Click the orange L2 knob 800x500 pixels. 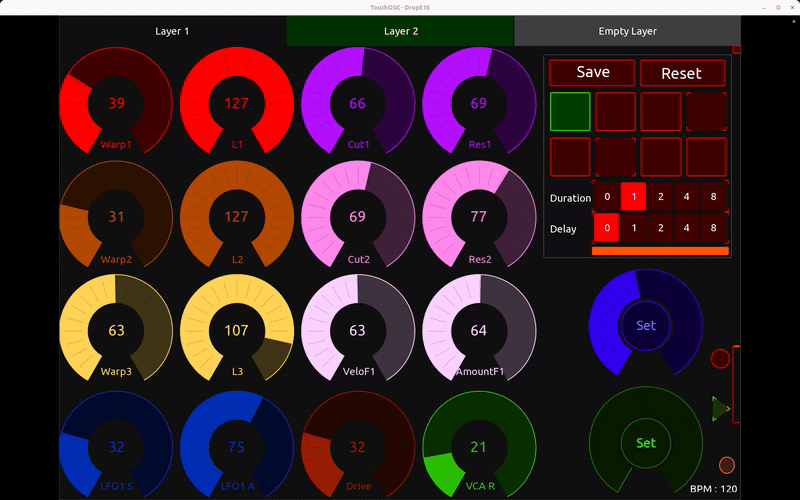[x=237, y=214]
